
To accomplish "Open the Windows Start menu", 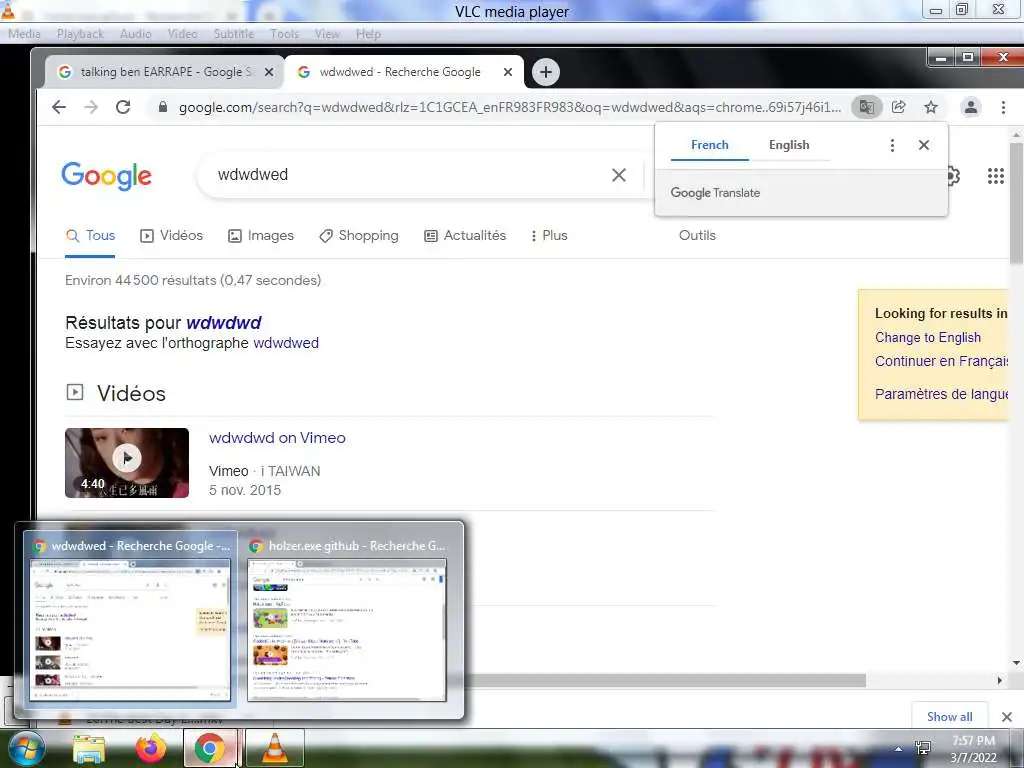I will (x=25, y=748).
